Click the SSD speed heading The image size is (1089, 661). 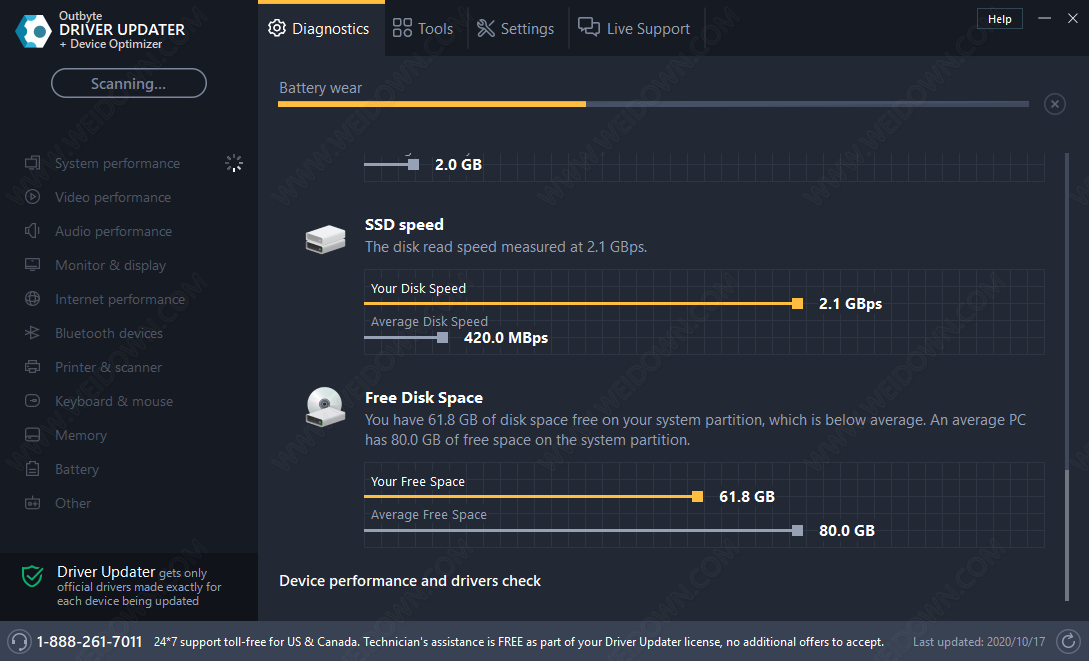[x=404, y=224]
